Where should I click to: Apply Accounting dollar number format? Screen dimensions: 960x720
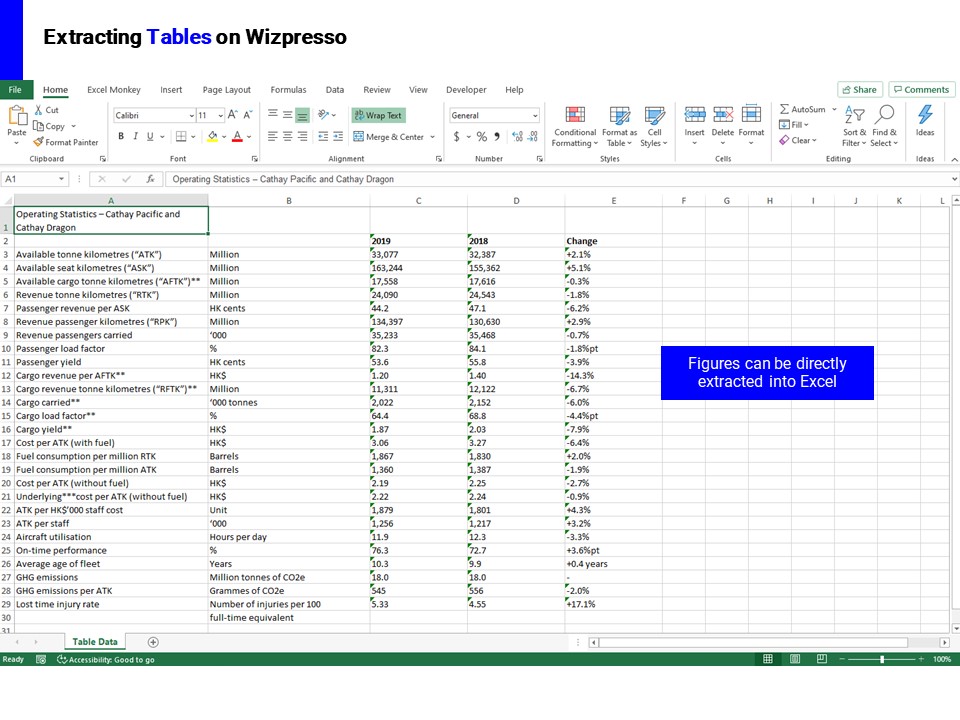[456, 137]
